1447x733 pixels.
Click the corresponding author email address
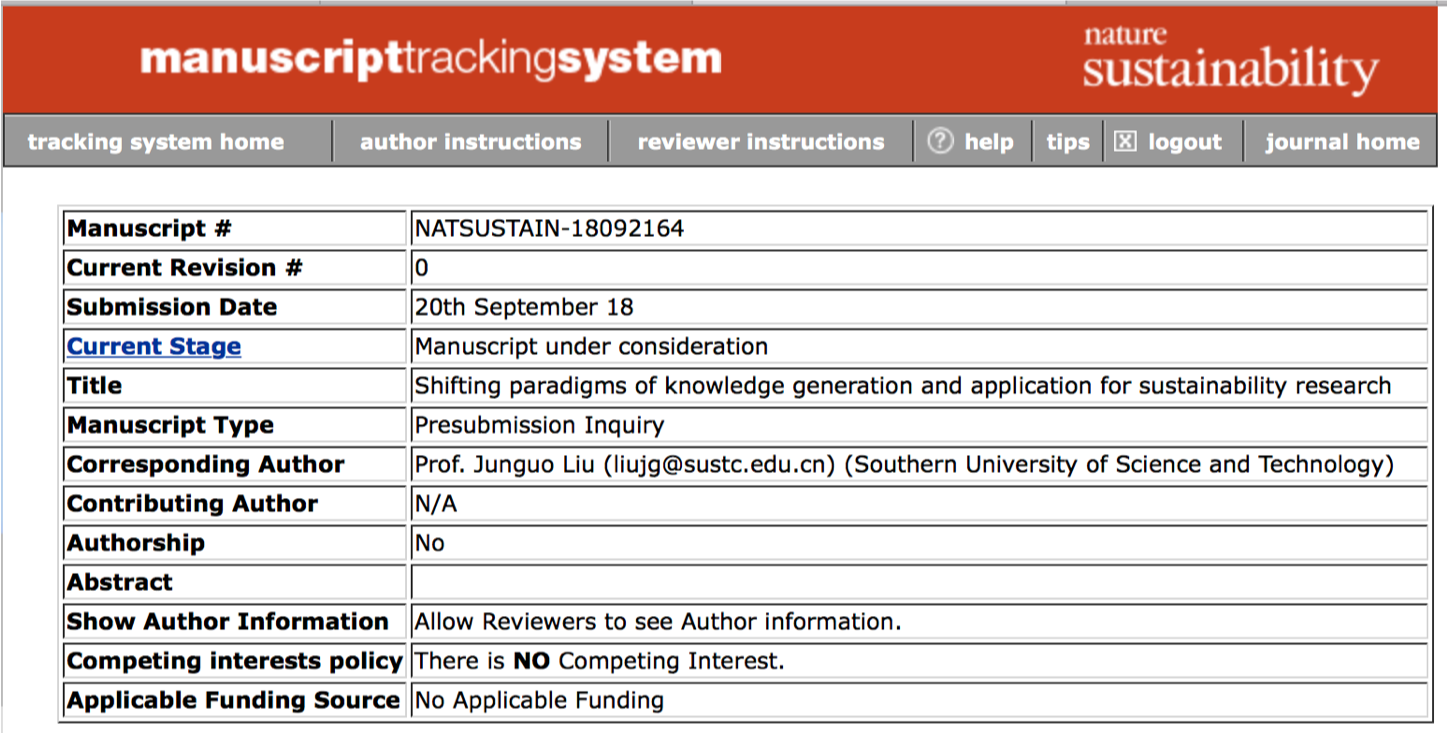721,465
